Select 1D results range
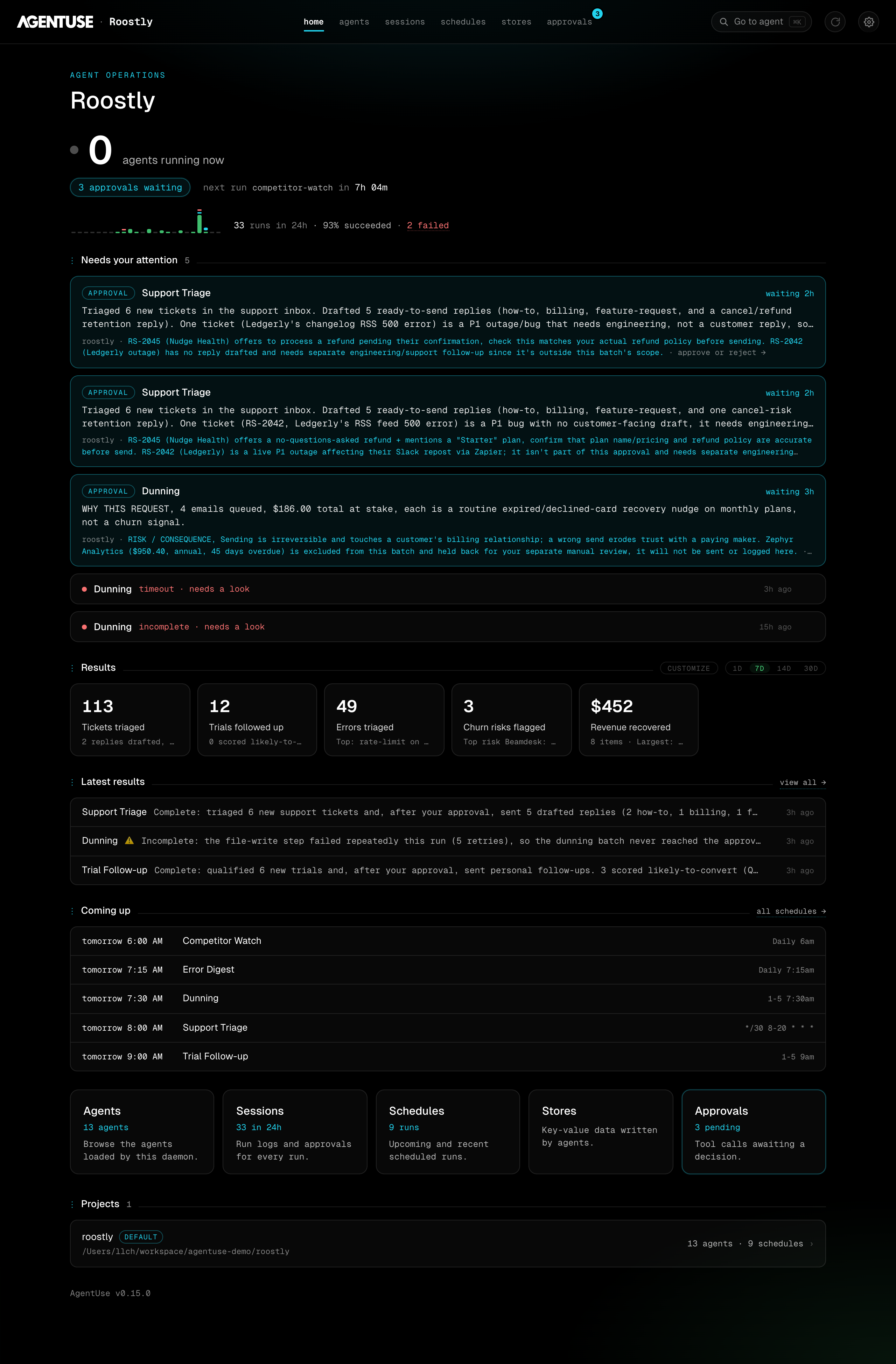 click(x=737, y=668)
